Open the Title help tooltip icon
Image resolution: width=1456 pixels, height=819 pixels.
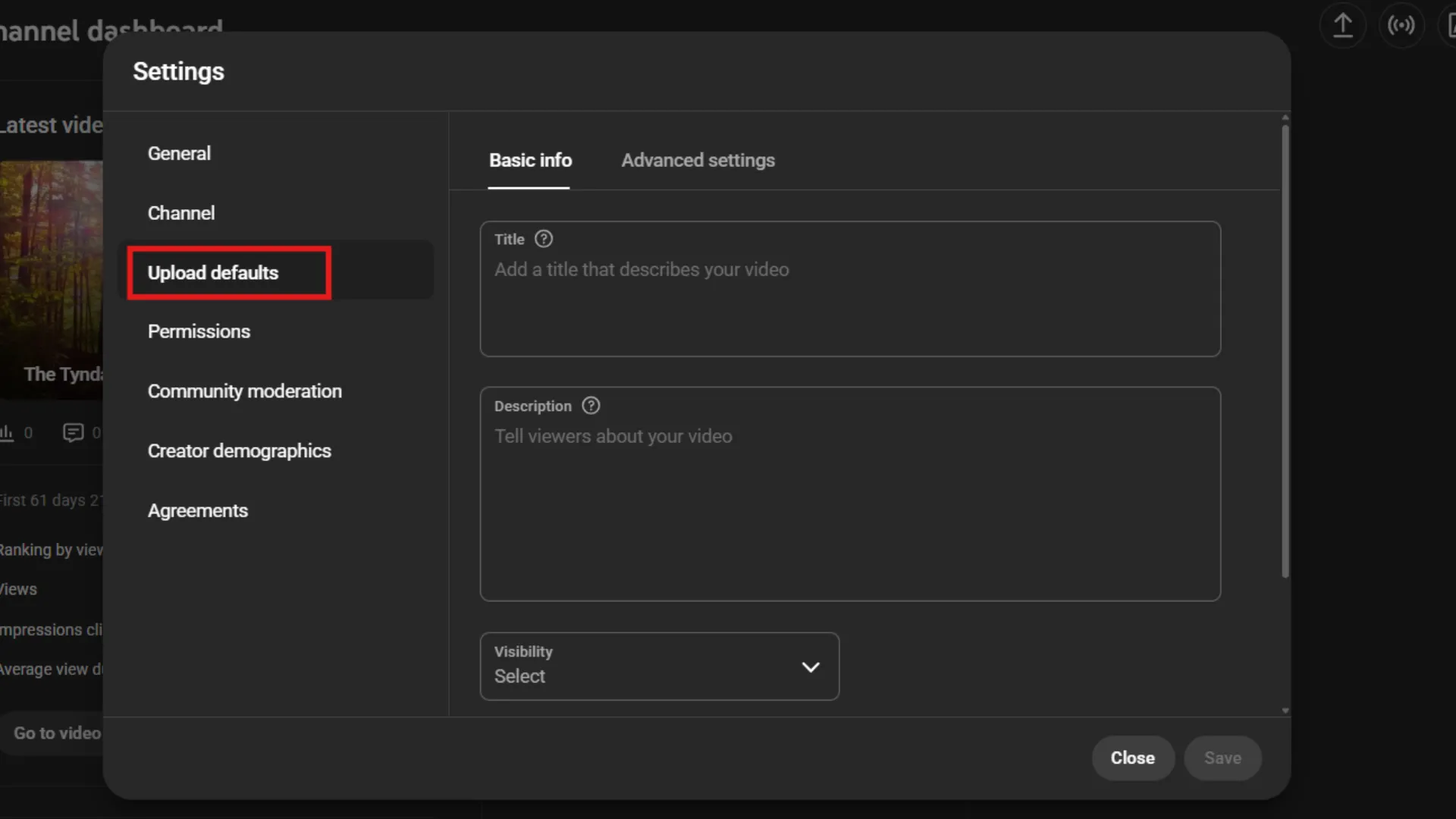(544, 239)
